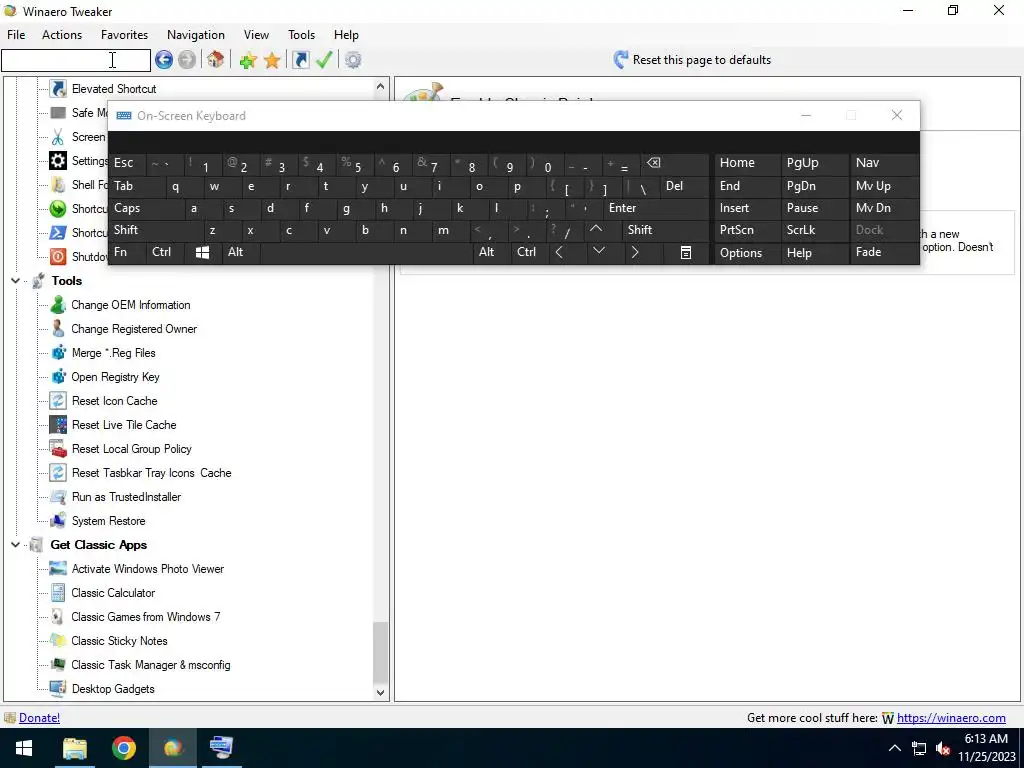Toggle Caps key on On-Screen Keyboard
The image size is (1024, 768).
tap(147, 208)
